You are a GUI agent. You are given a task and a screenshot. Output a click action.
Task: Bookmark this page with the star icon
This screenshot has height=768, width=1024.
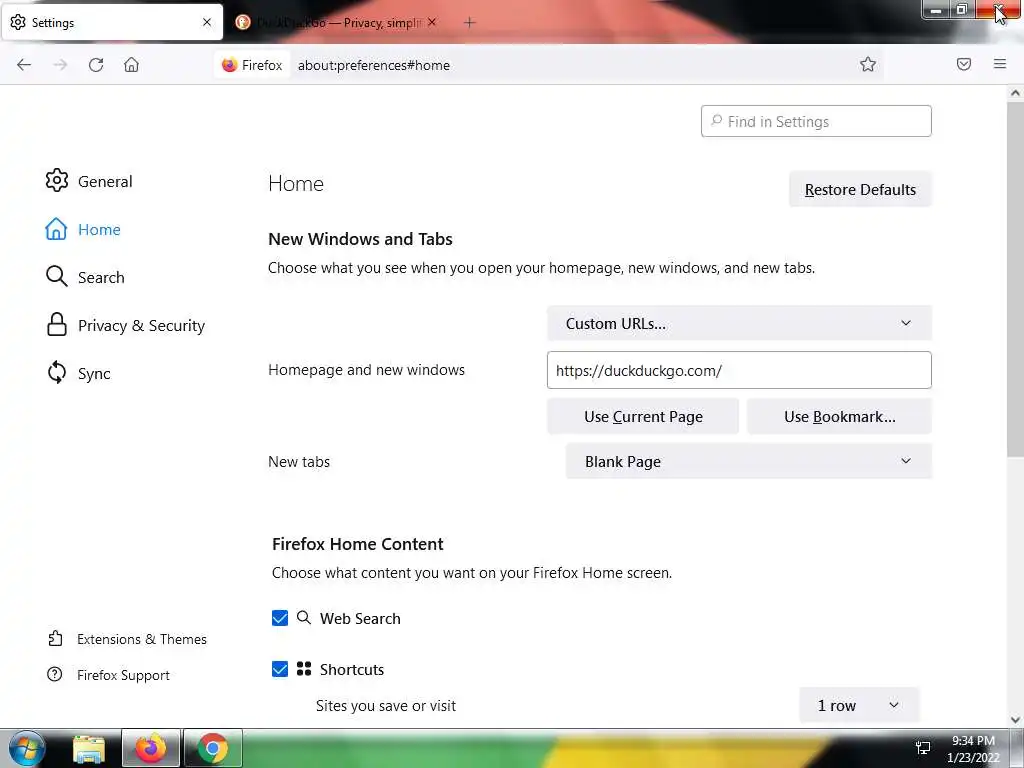point(868,64)
